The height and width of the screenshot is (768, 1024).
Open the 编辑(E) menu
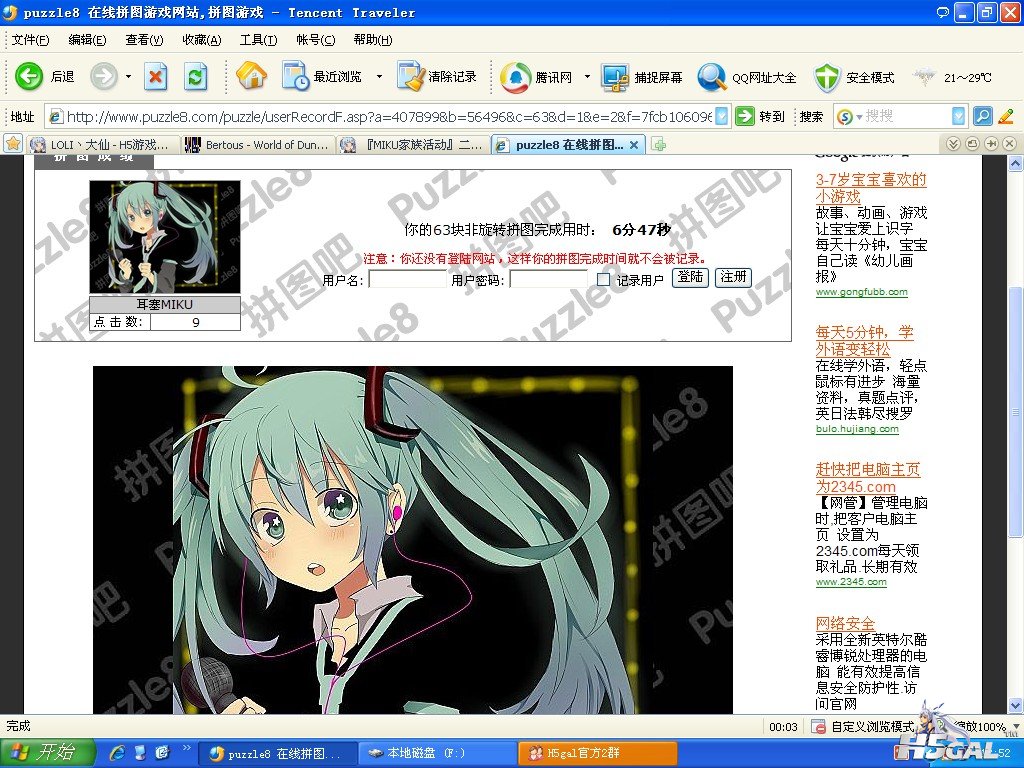87,40
